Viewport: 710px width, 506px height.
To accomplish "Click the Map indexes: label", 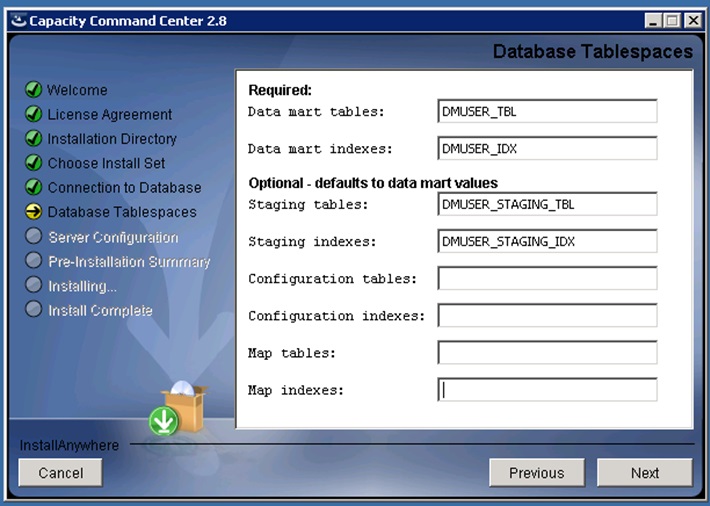I will click(296, 390).
